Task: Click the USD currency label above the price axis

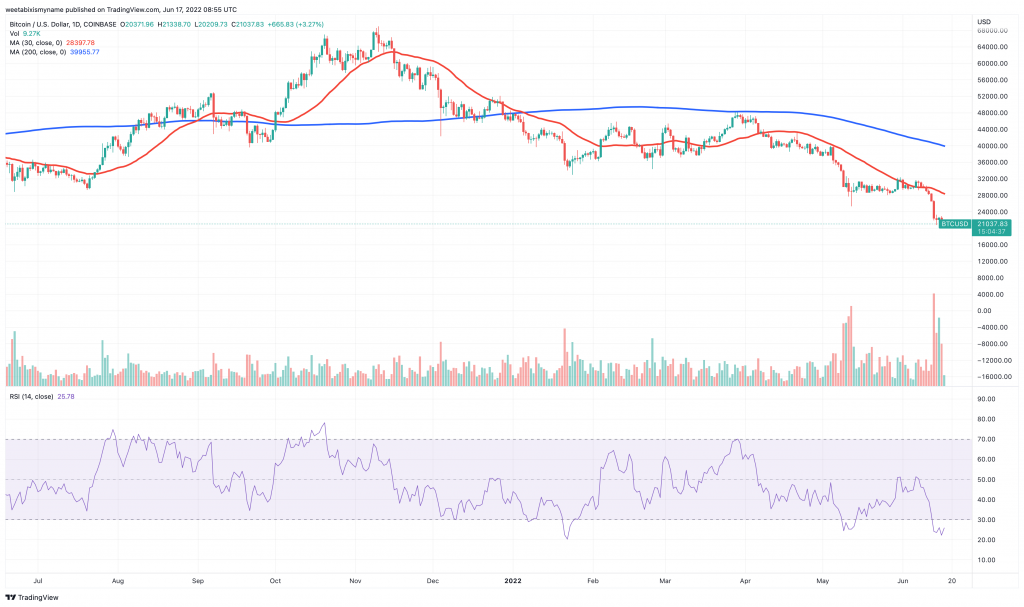Action: pos(984,22)
